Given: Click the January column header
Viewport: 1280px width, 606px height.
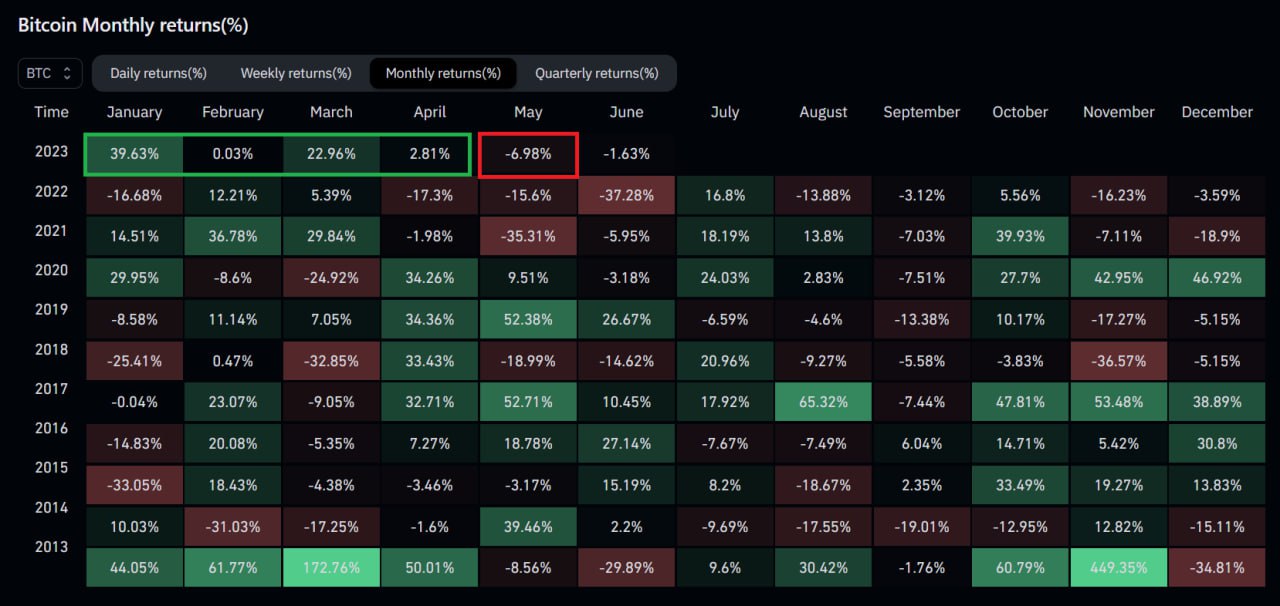Looking at the screenshot, I should (134, 112).
